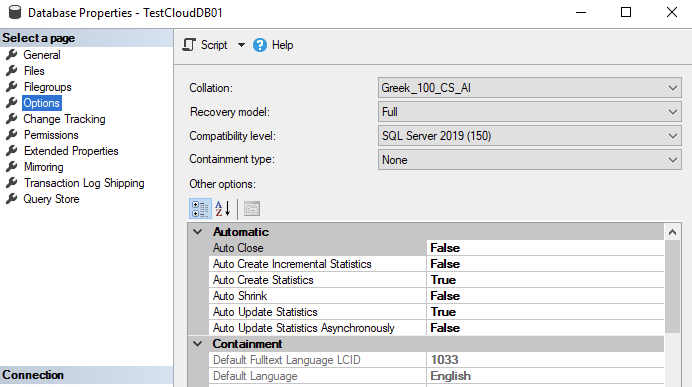Open the Permissions page
This screenshot has width=692, height=387.
[51, 135]
